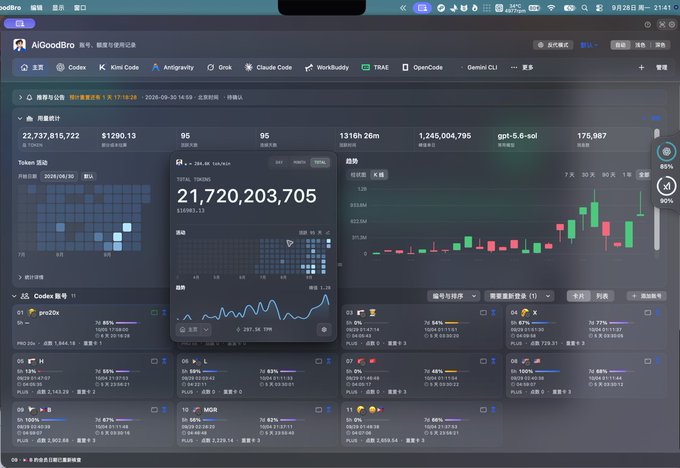Click the blue hourglass icon on card 06 L
The height and width of the screenshot is (468, 680).
pos(329,361)
